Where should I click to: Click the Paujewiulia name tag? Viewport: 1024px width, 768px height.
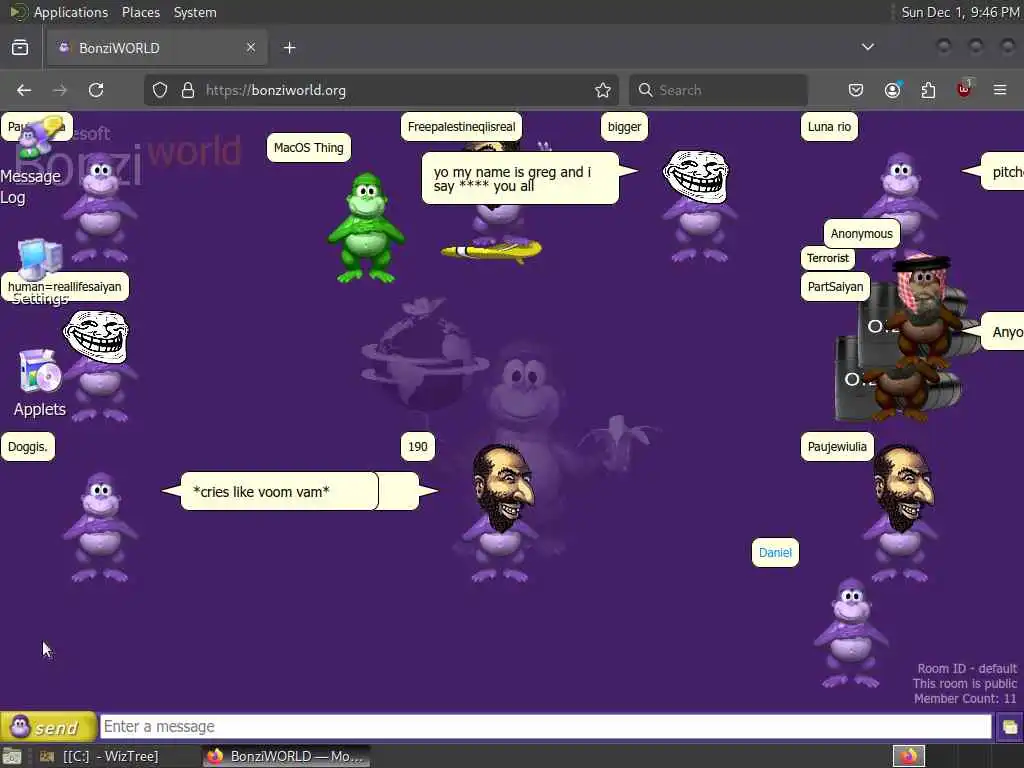837,447
